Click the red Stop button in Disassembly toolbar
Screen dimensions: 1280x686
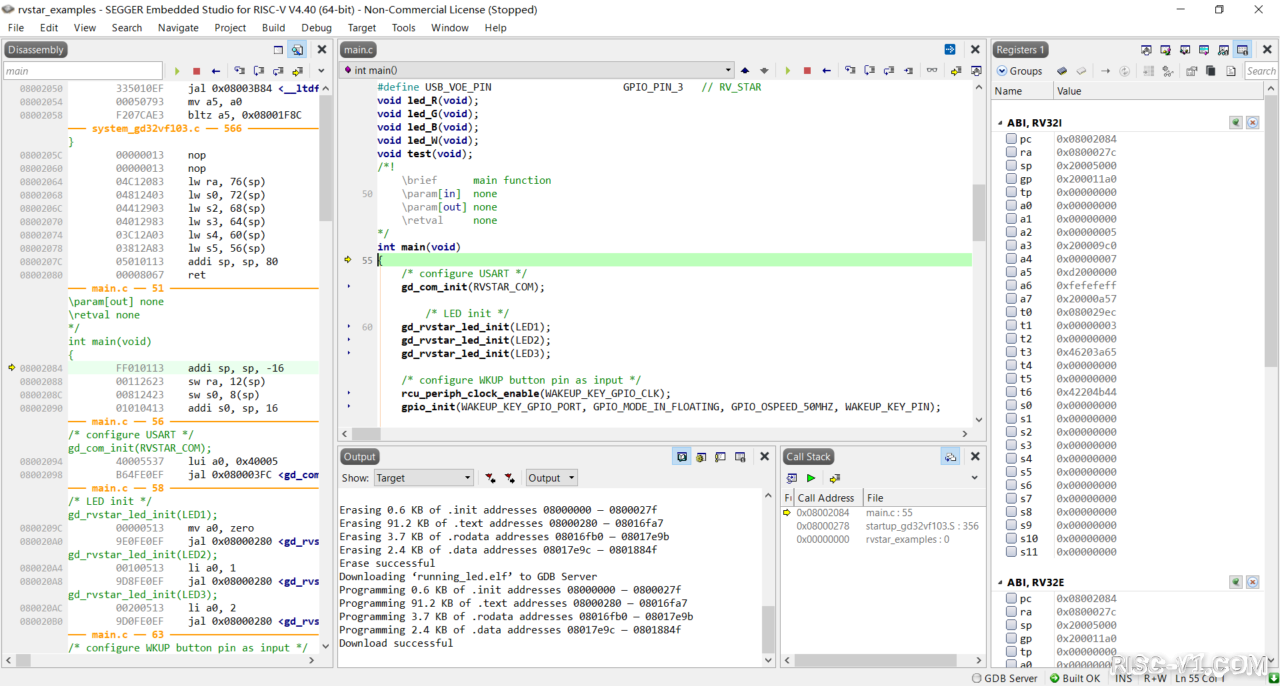(x=196, y=71)
